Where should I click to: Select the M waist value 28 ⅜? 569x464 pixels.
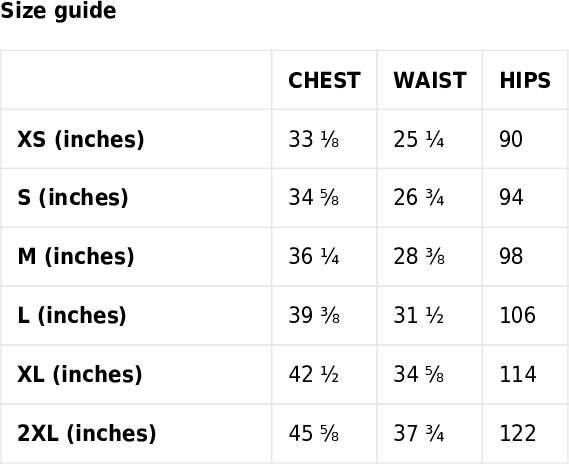coord(419,256)
